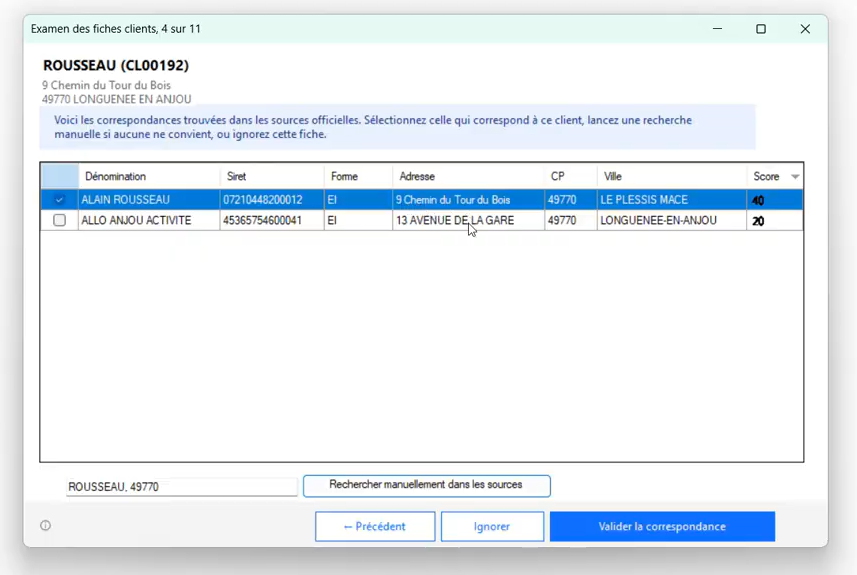This screenshot has width=857, height=575.
Task: Click Siret 07210448200012 cell
Action: point(272,200)
